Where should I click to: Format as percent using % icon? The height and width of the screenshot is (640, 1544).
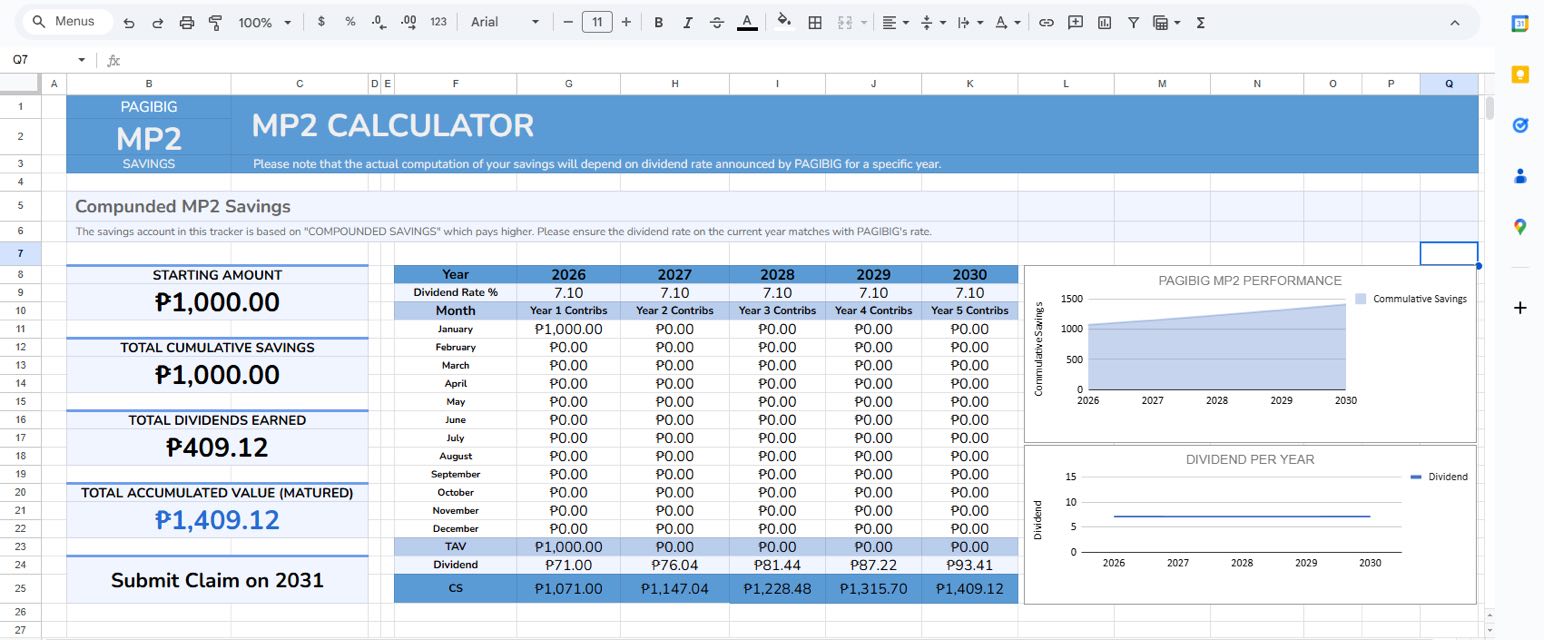[350, 22]
